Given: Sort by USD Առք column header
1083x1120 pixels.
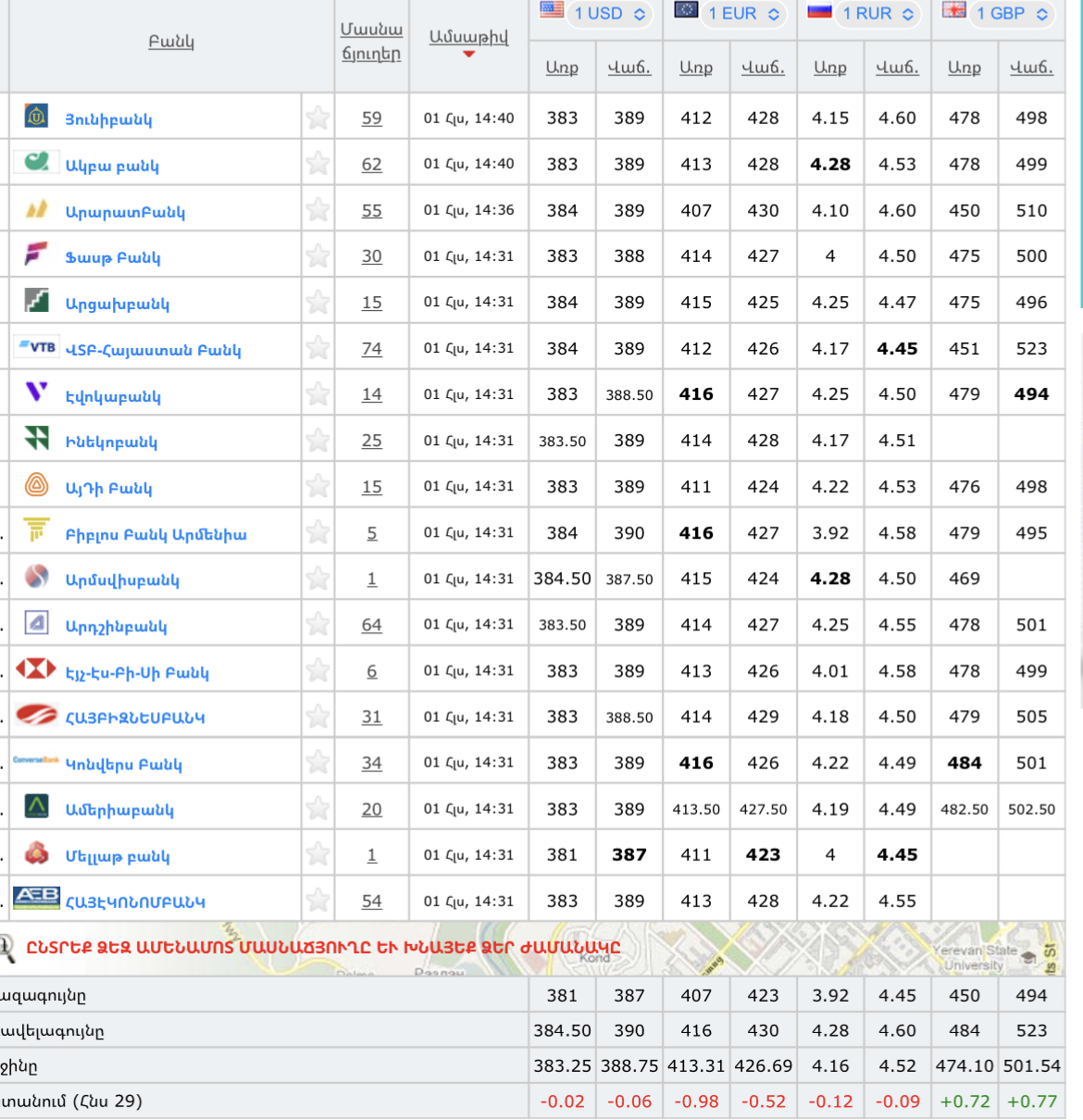Looking at the screenshot, I should click(562, 68).
